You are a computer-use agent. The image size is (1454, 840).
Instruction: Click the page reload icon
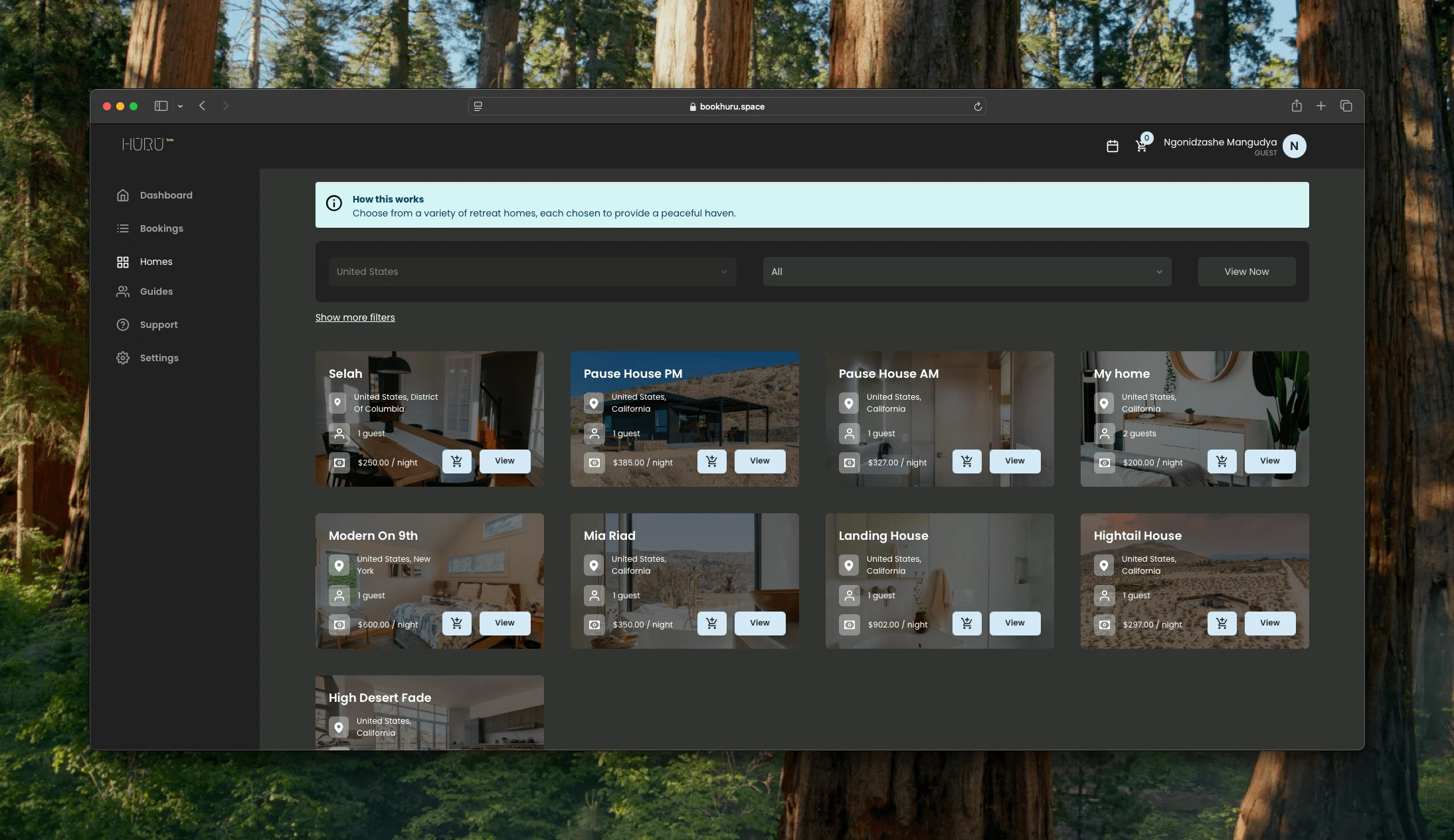point(977,106)
